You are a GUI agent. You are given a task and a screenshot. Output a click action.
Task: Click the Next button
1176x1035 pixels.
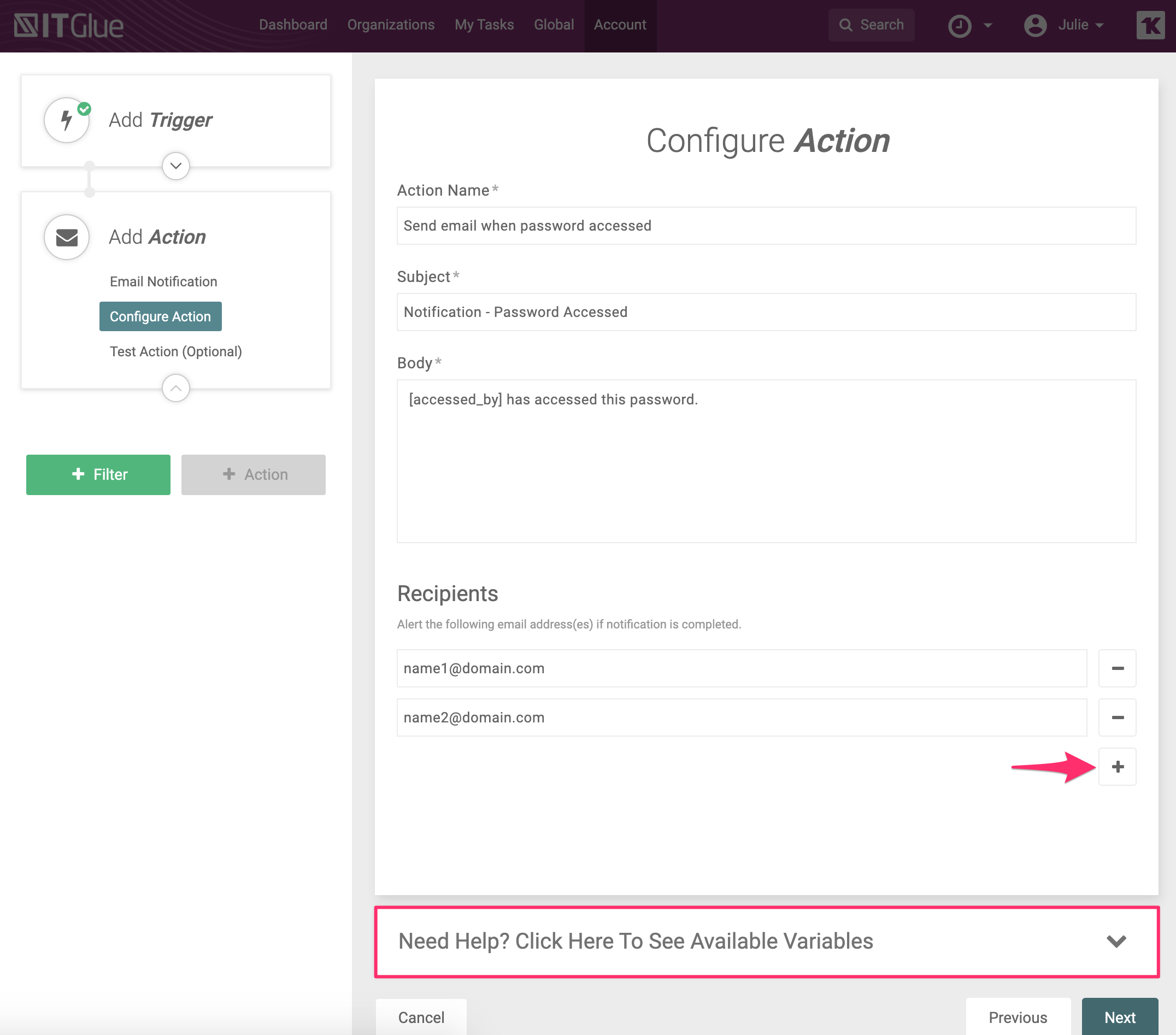point(1119,1017)
